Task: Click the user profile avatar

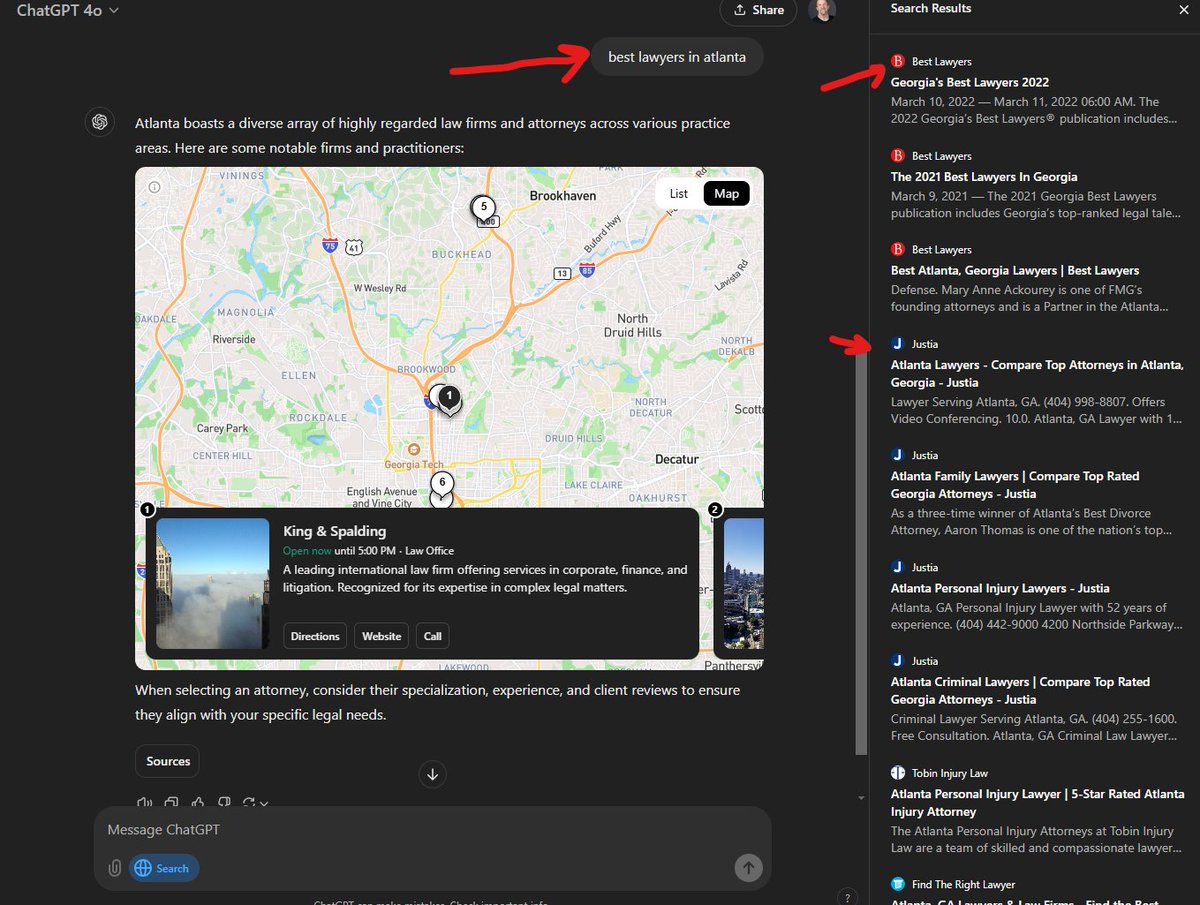Action: [823, 11]
